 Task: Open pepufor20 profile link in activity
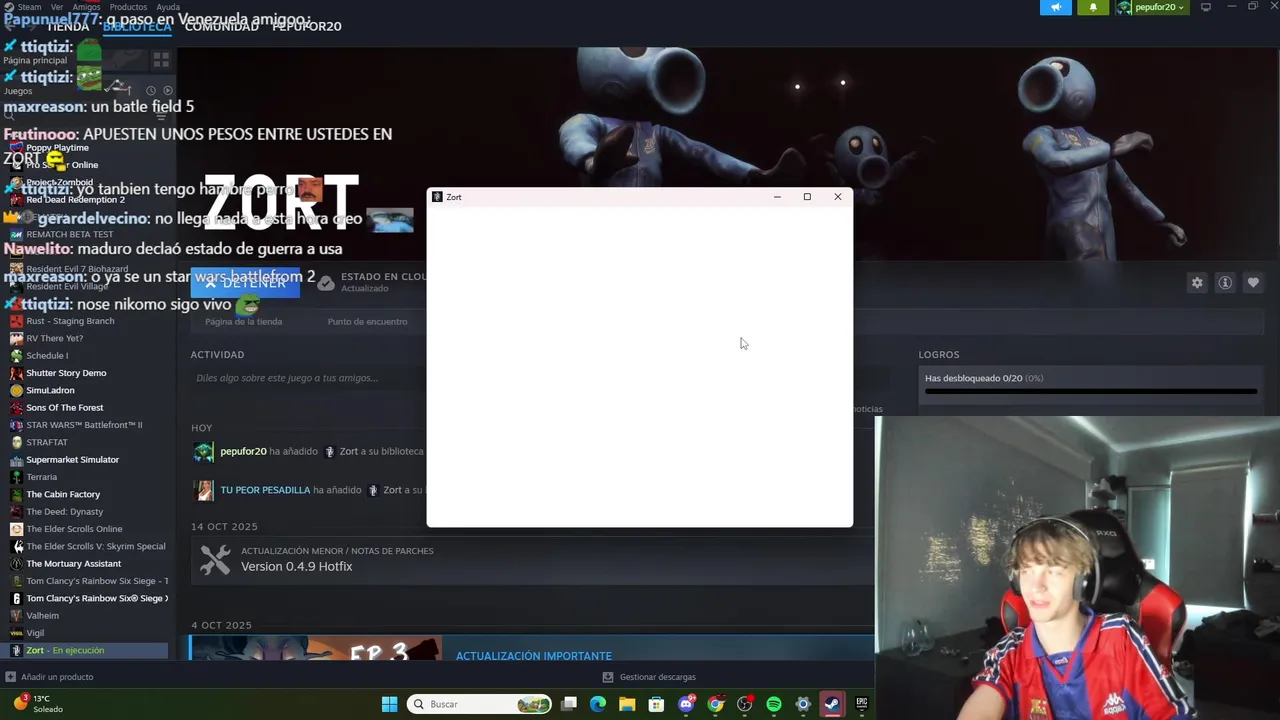pos(243,451)
